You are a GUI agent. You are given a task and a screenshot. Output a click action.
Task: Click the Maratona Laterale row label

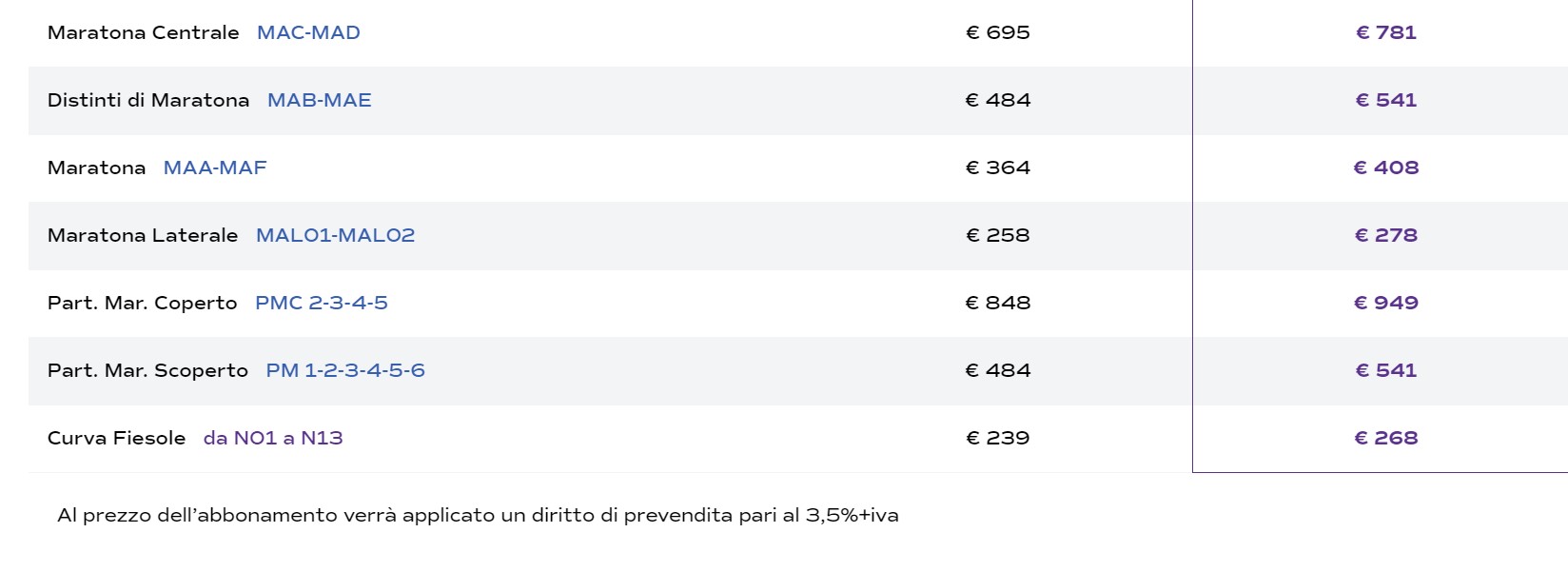tap(143, 235)
